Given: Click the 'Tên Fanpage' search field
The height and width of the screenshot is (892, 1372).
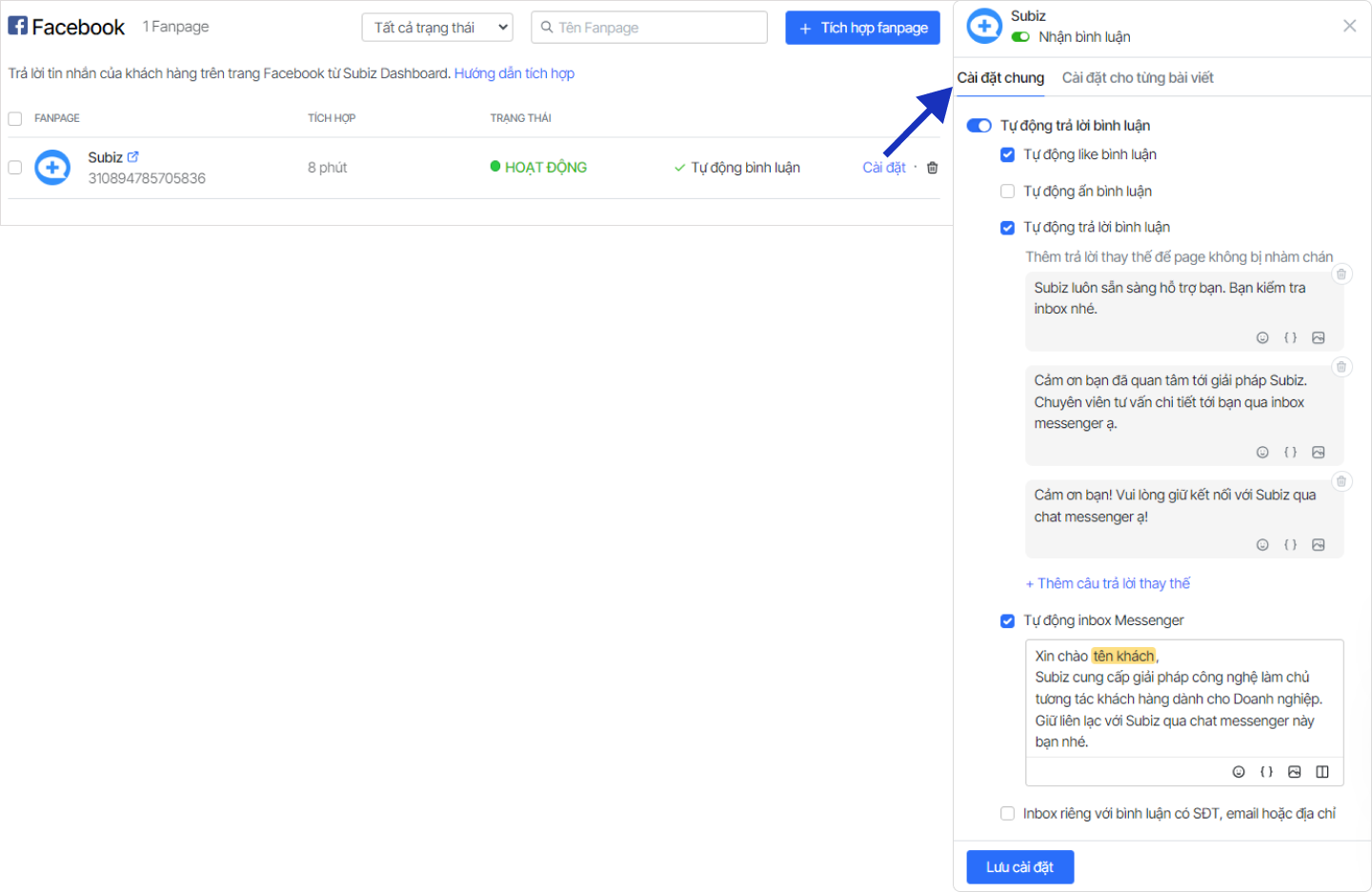Looking at the screenshot, I should [x=650, y=28].
